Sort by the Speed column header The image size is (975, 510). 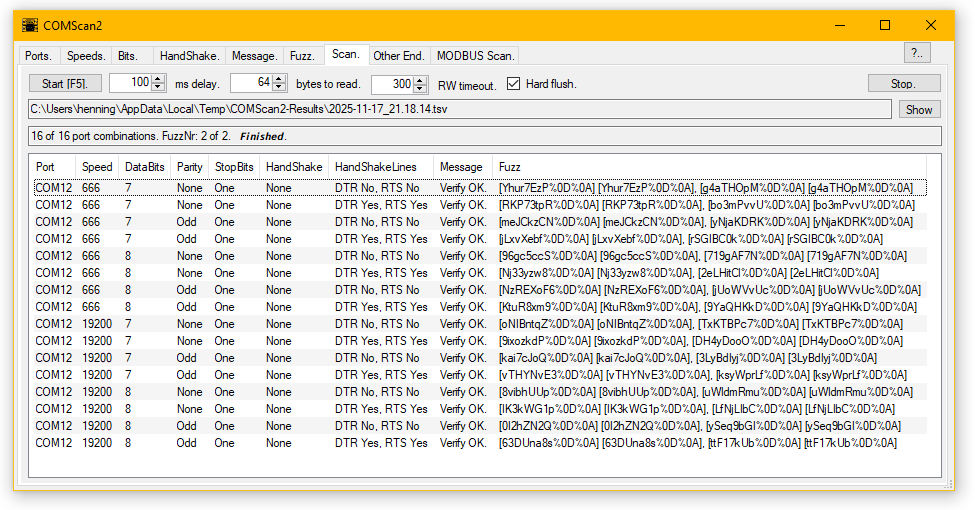(97, 167)
